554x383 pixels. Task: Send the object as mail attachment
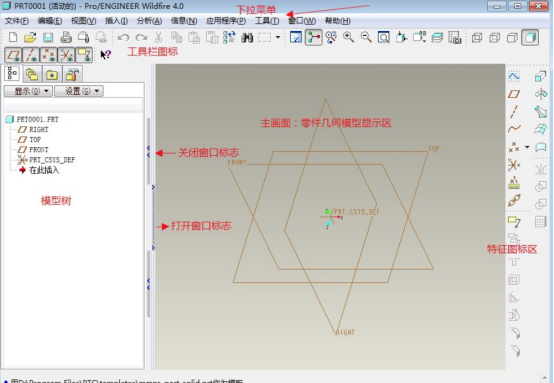(84, 37)
